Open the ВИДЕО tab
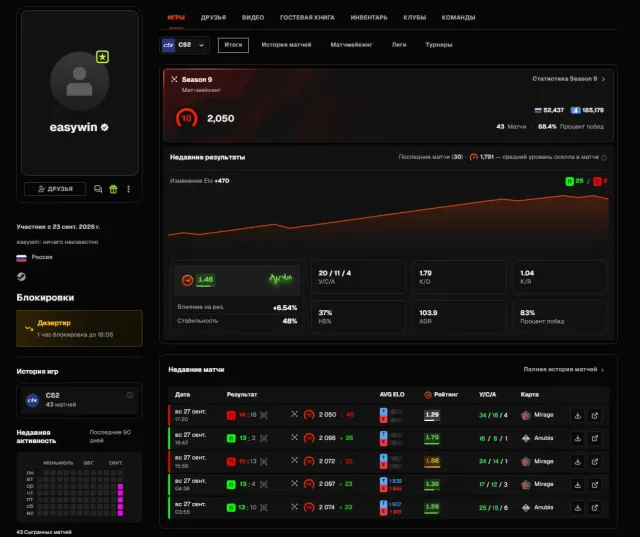The width and height of the screenshot is (640, 537). (x=253, y=18)
